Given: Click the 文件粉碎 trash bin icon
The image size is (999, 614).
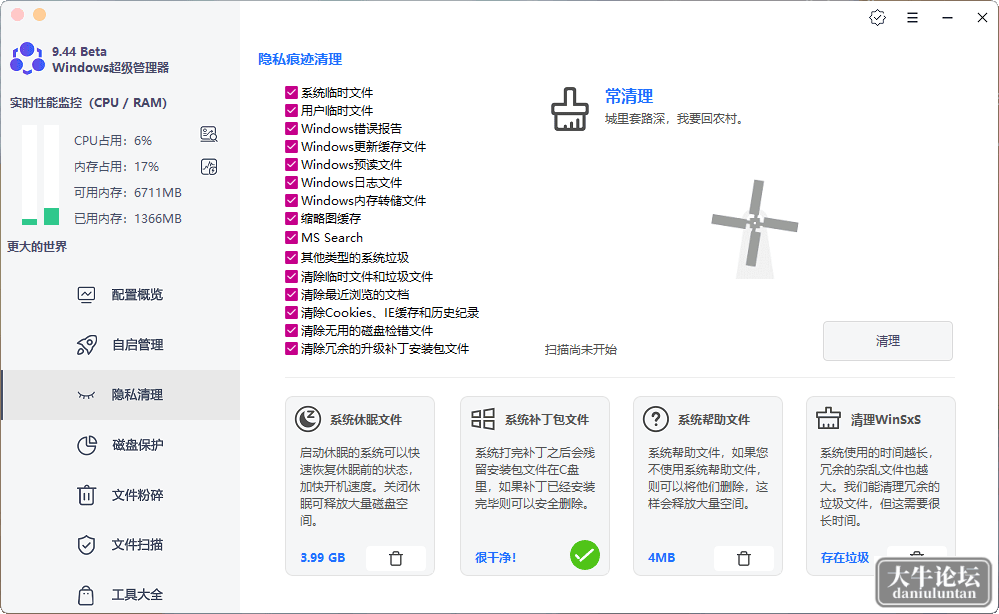Looking at the screenshot, I should [x=86, y=495].
